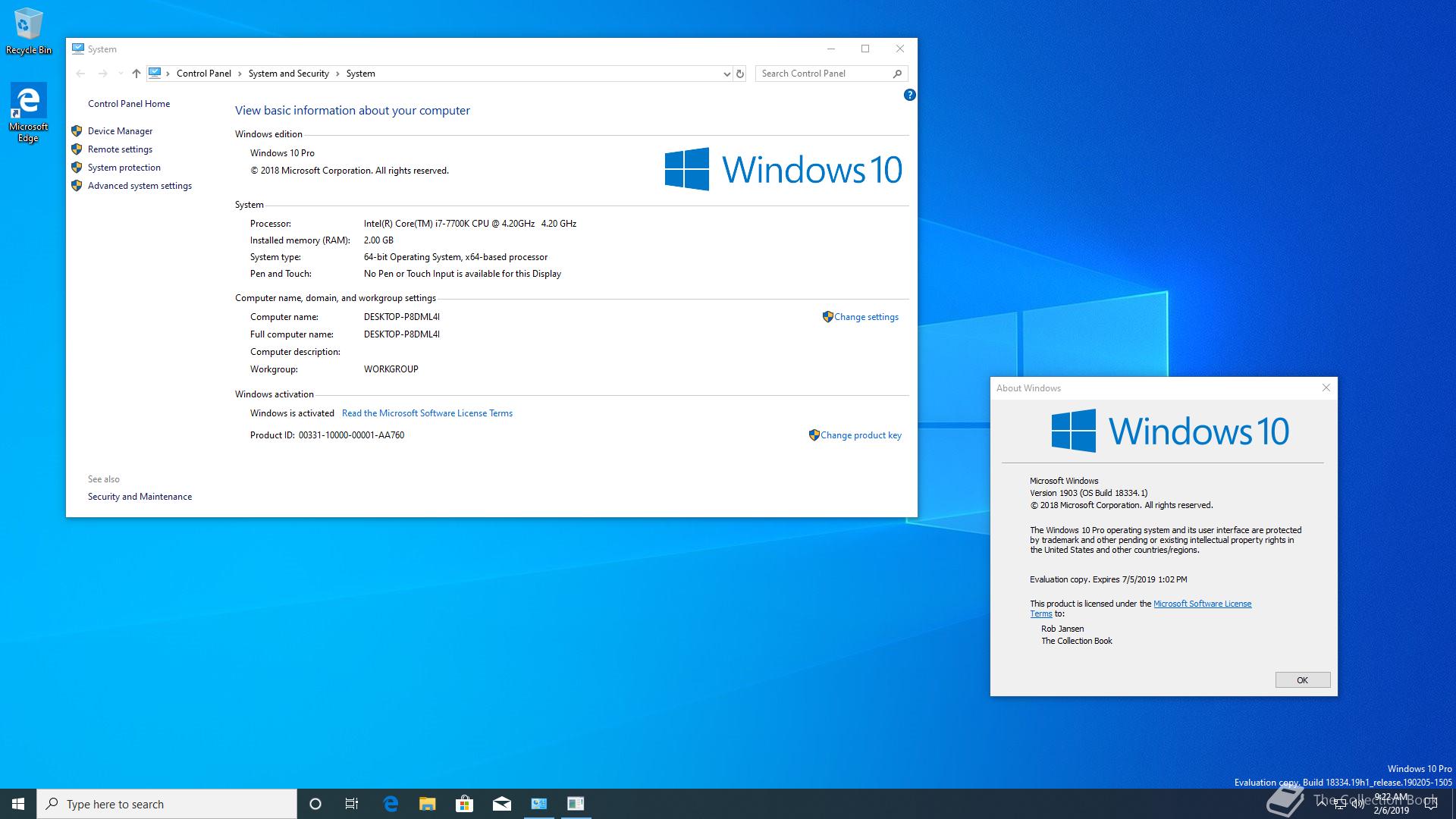This screenshot has width=1456, height=819.
Task: Click shield icon next to Remote settings
Action: coord(77,149)
